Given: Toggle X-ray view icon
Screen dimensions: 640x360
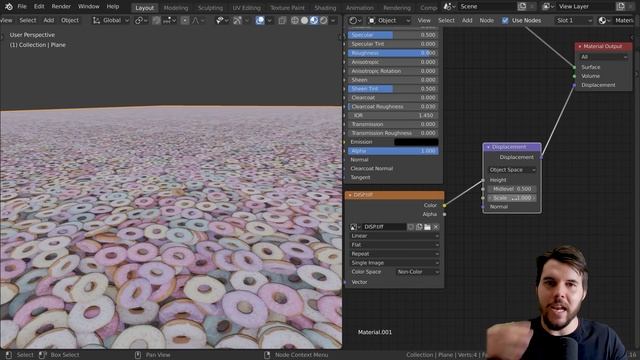Looking at the screenshot, I should click(282, 20).
